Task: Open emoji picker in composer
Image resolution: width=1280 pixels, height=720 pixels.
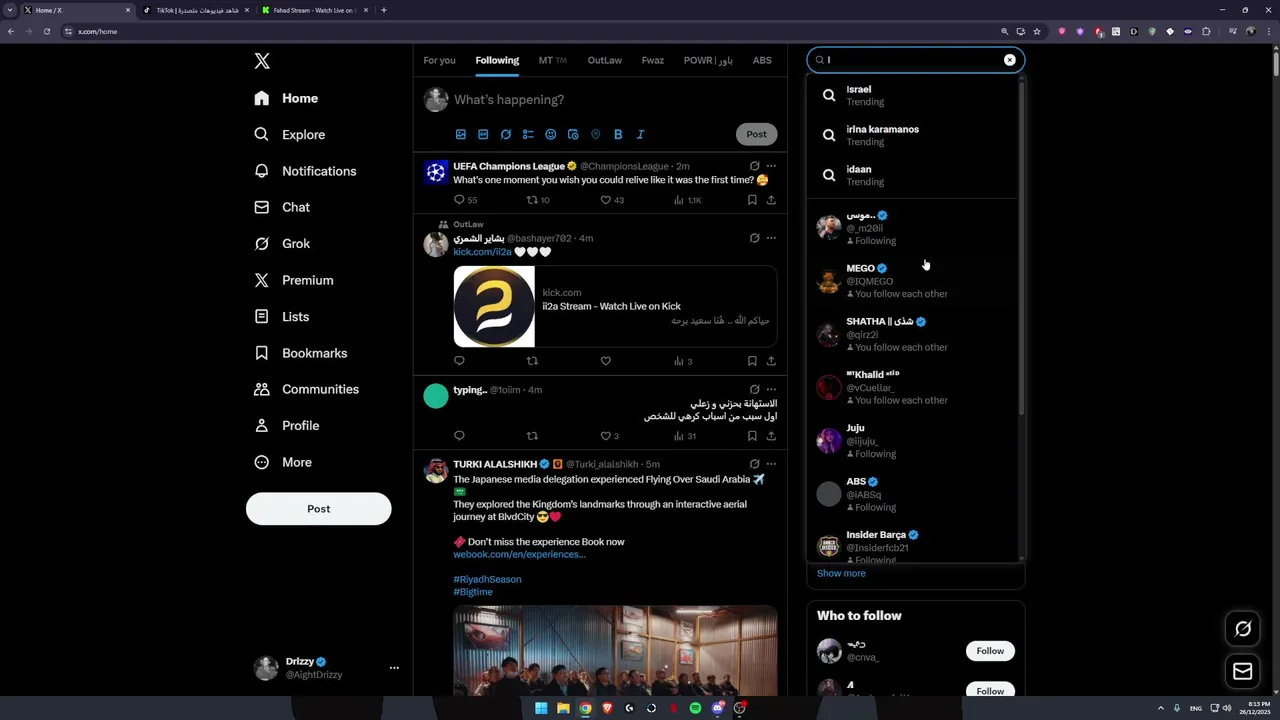Action: pos(551,134)
